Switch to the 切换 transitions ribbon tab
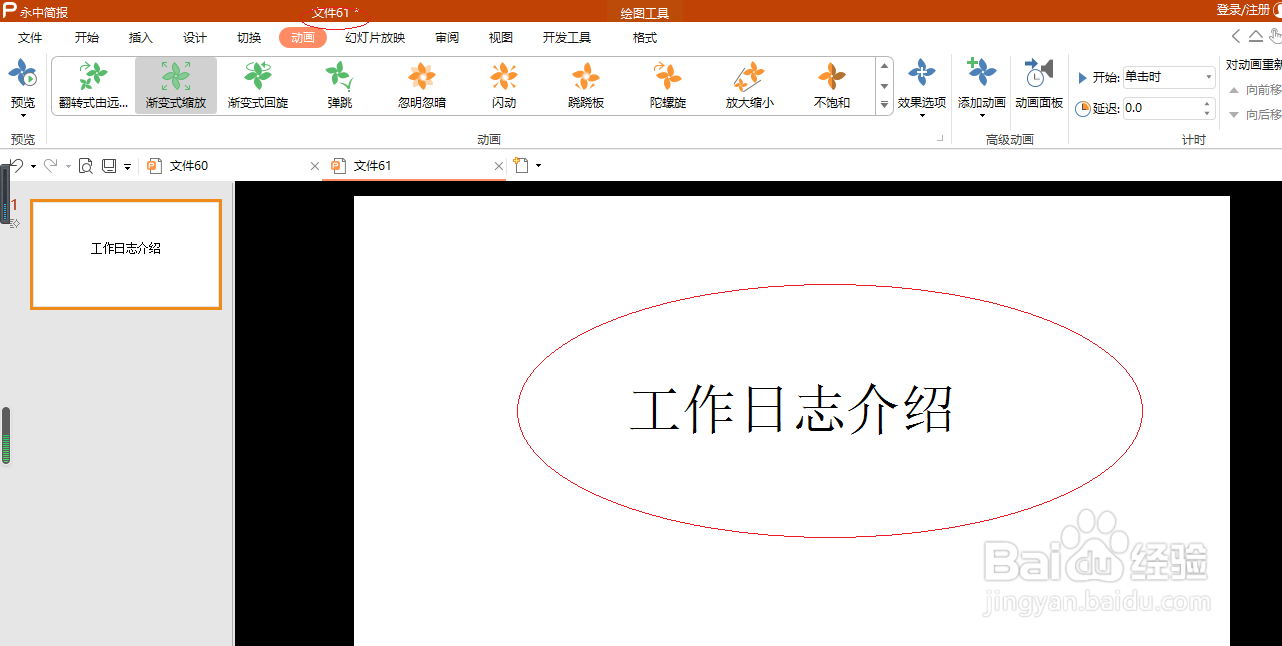Screen dimensions: 1282x646 tap(248, 37)
